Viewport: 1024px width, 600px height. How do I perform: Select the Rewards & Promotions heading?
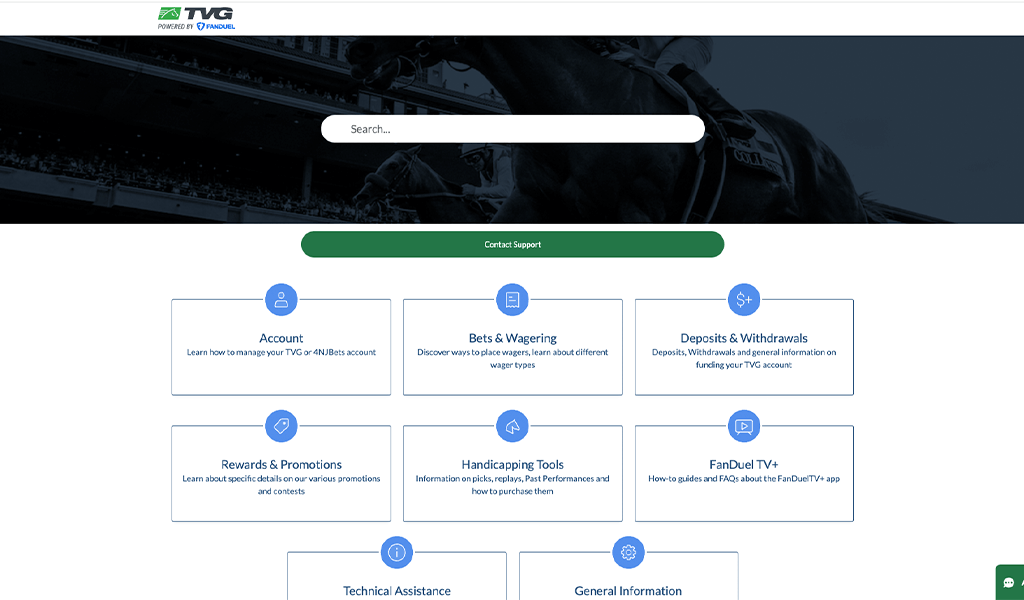coord(281,464)
